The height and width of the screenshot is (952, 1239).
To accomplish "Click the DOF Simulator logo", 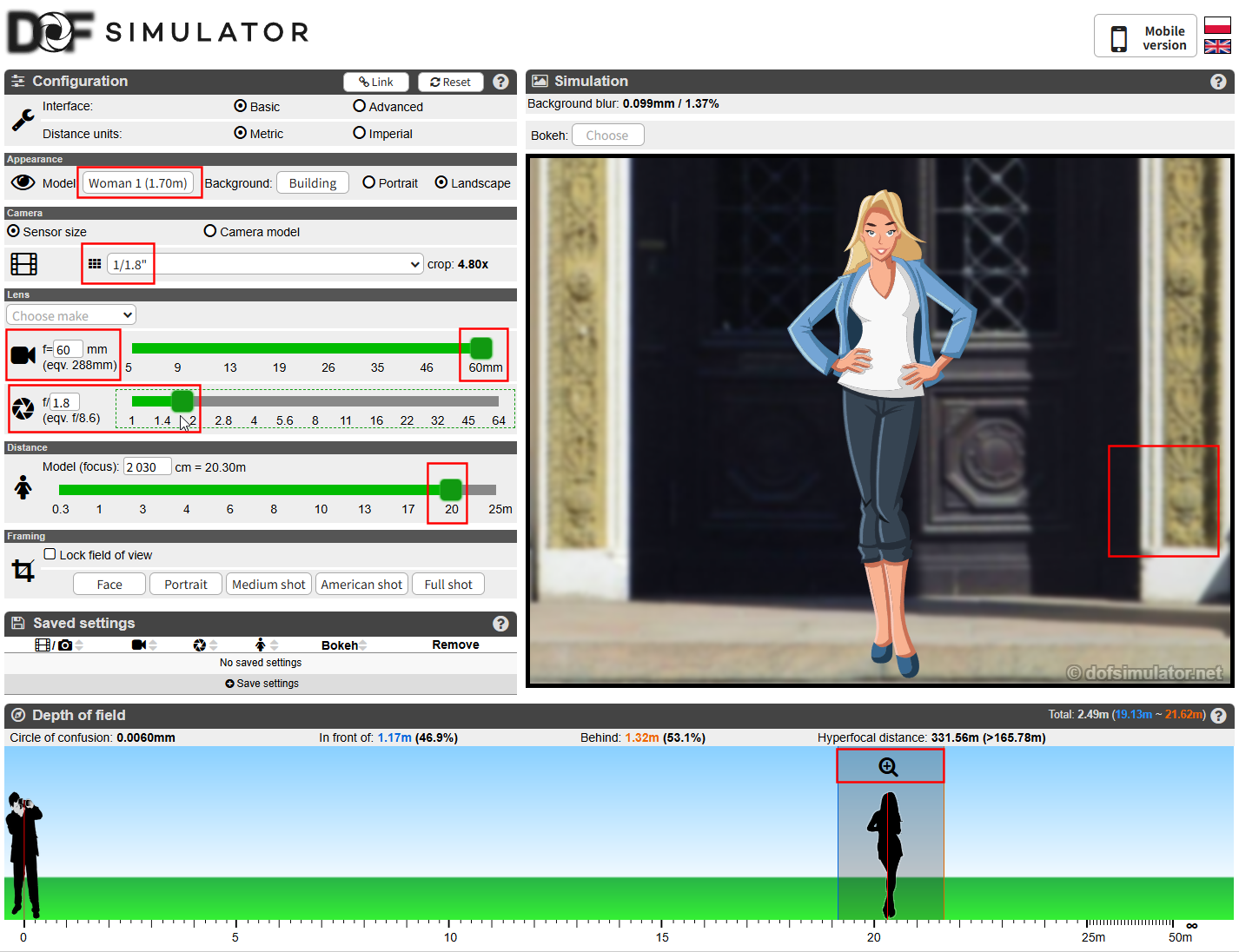I will pos(158,32).
